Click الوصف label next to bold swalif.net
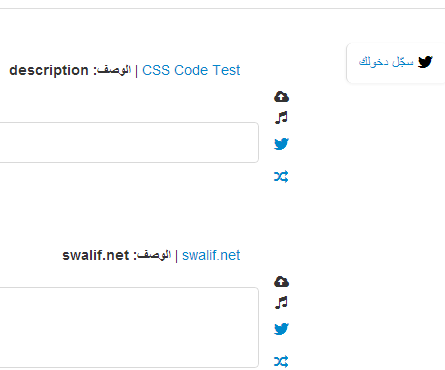 pos(152,255)
